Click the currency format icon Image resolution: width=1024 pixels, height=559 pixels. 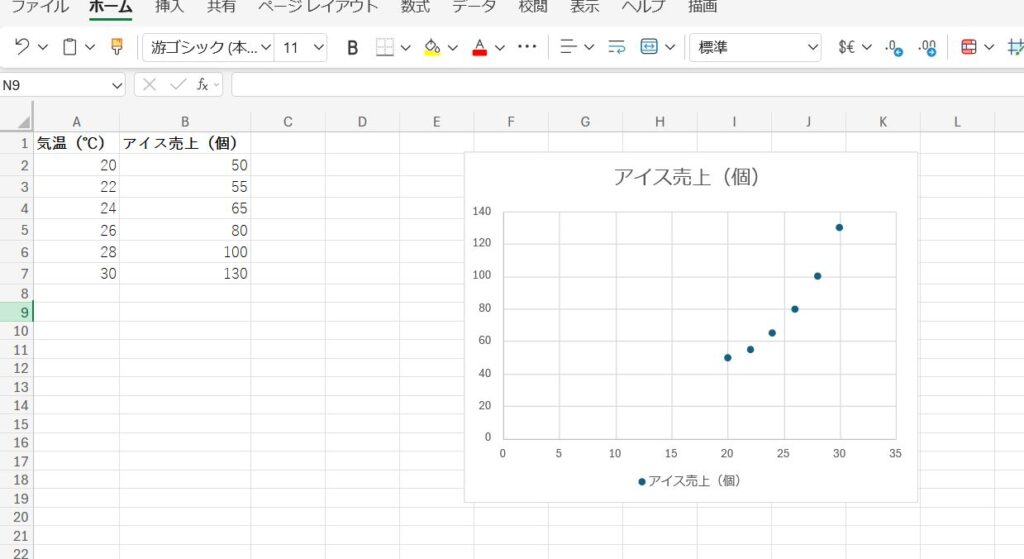point(846,47)
